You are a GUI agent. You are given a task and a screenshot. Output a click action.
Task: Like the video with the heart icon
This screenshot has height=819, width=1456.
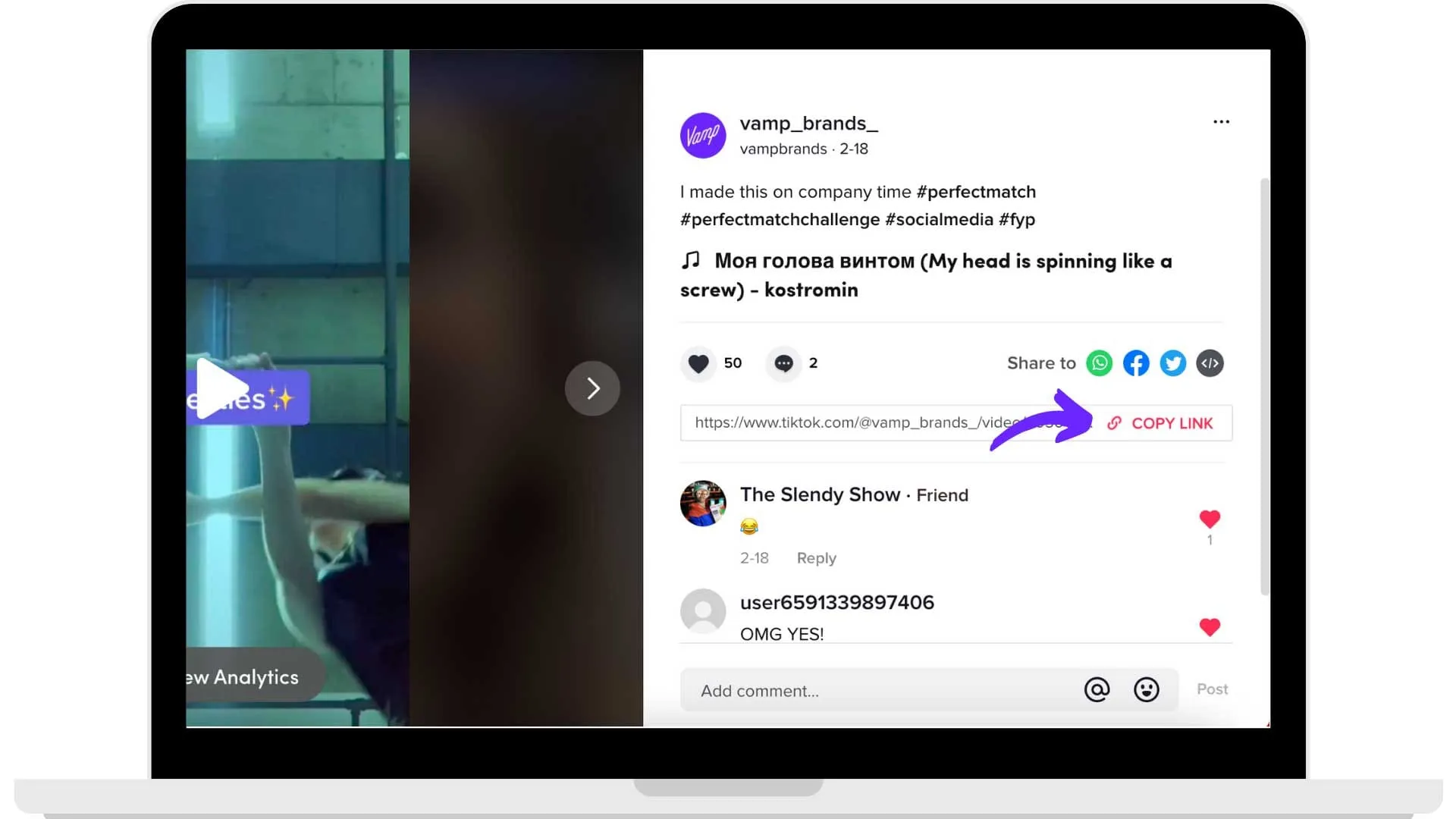point(698,363)
